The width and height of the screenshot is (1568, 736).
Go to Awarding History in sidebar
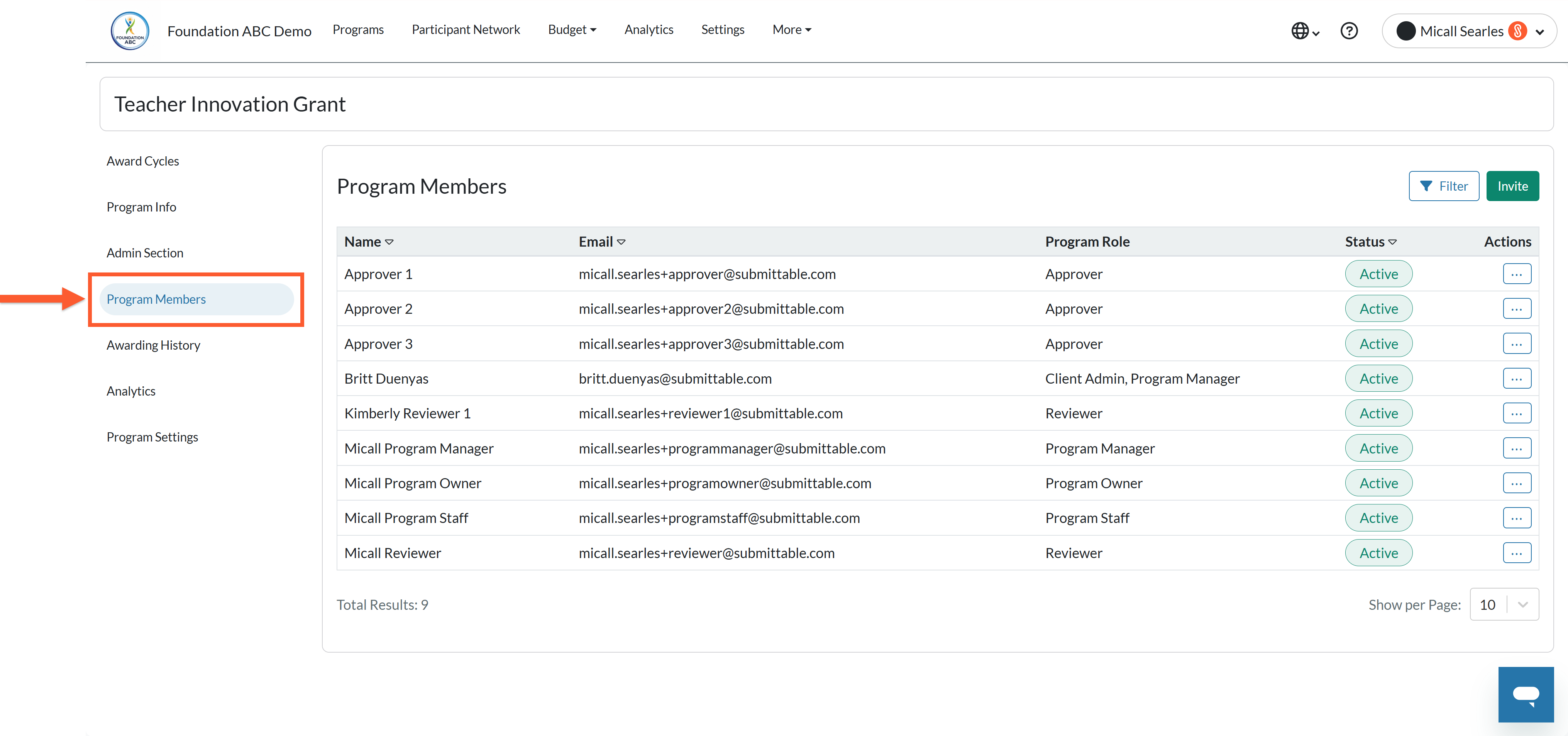(x=153, y=345)
